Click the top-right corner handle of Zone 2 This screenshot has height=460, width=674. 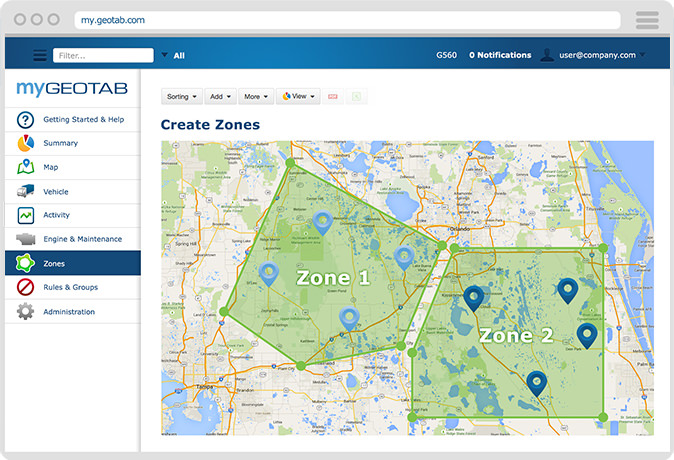(x=603, y=248)
